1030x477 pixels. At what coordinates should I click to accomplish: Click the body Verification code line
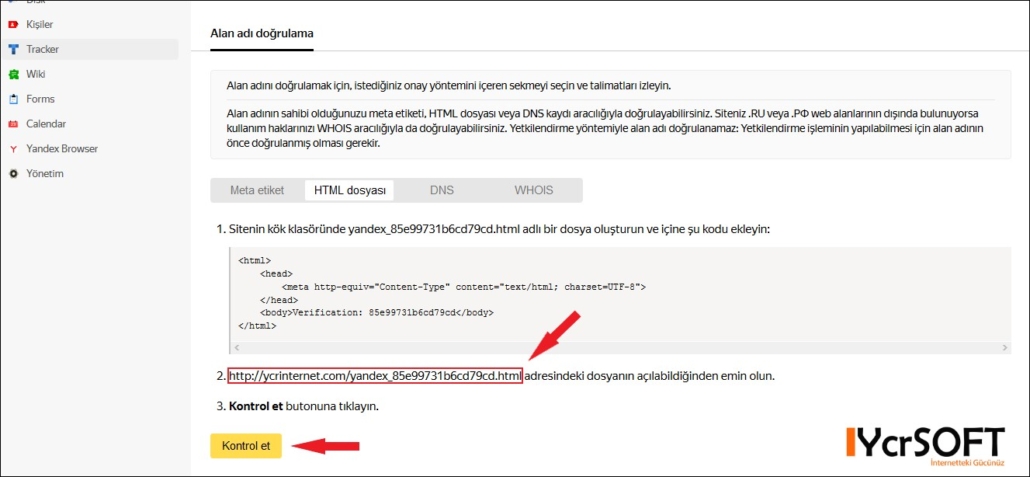pos(376,313)
